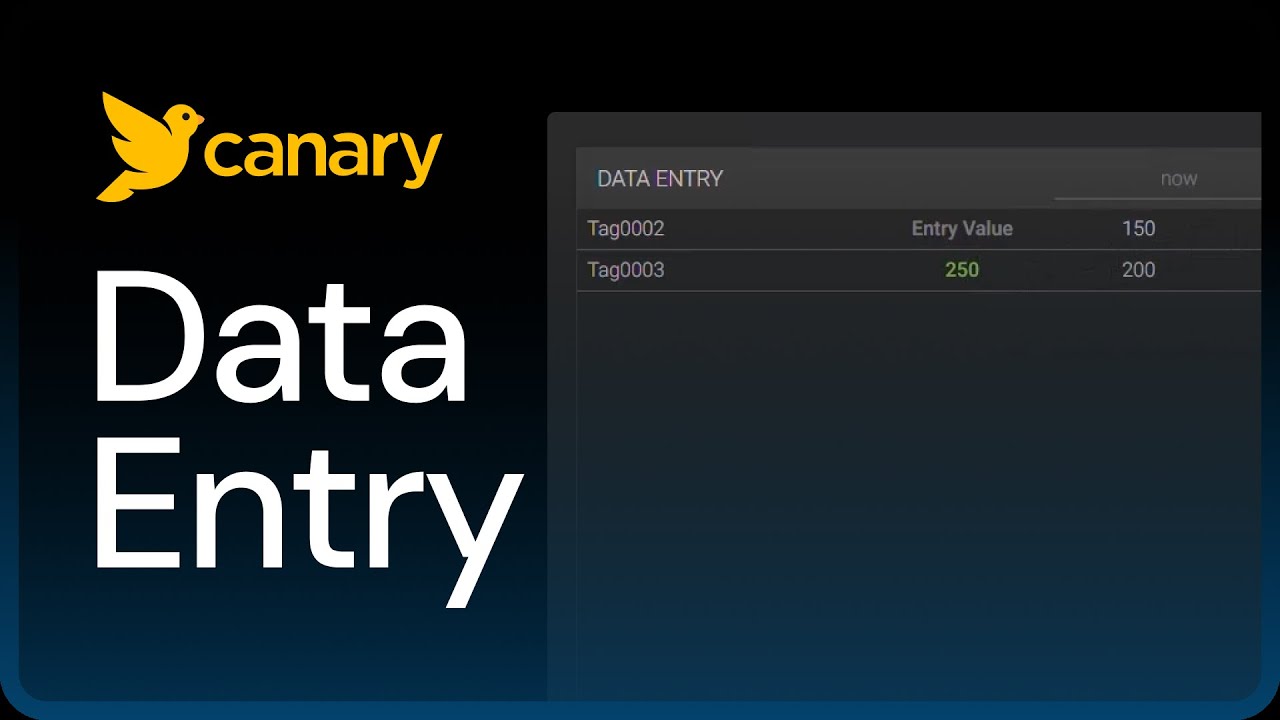This screenshot has width=1280, height=720.
Task: Click the canary wordmark text
Action: (323, 155)
